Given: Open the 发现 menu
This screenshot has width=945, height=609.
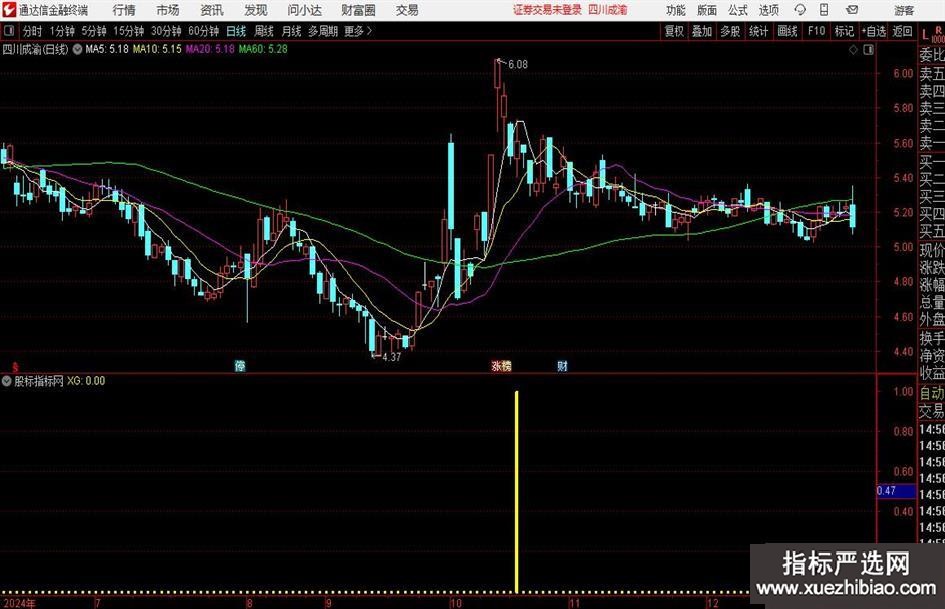Looking at the screenshot, I should (256, 10).
